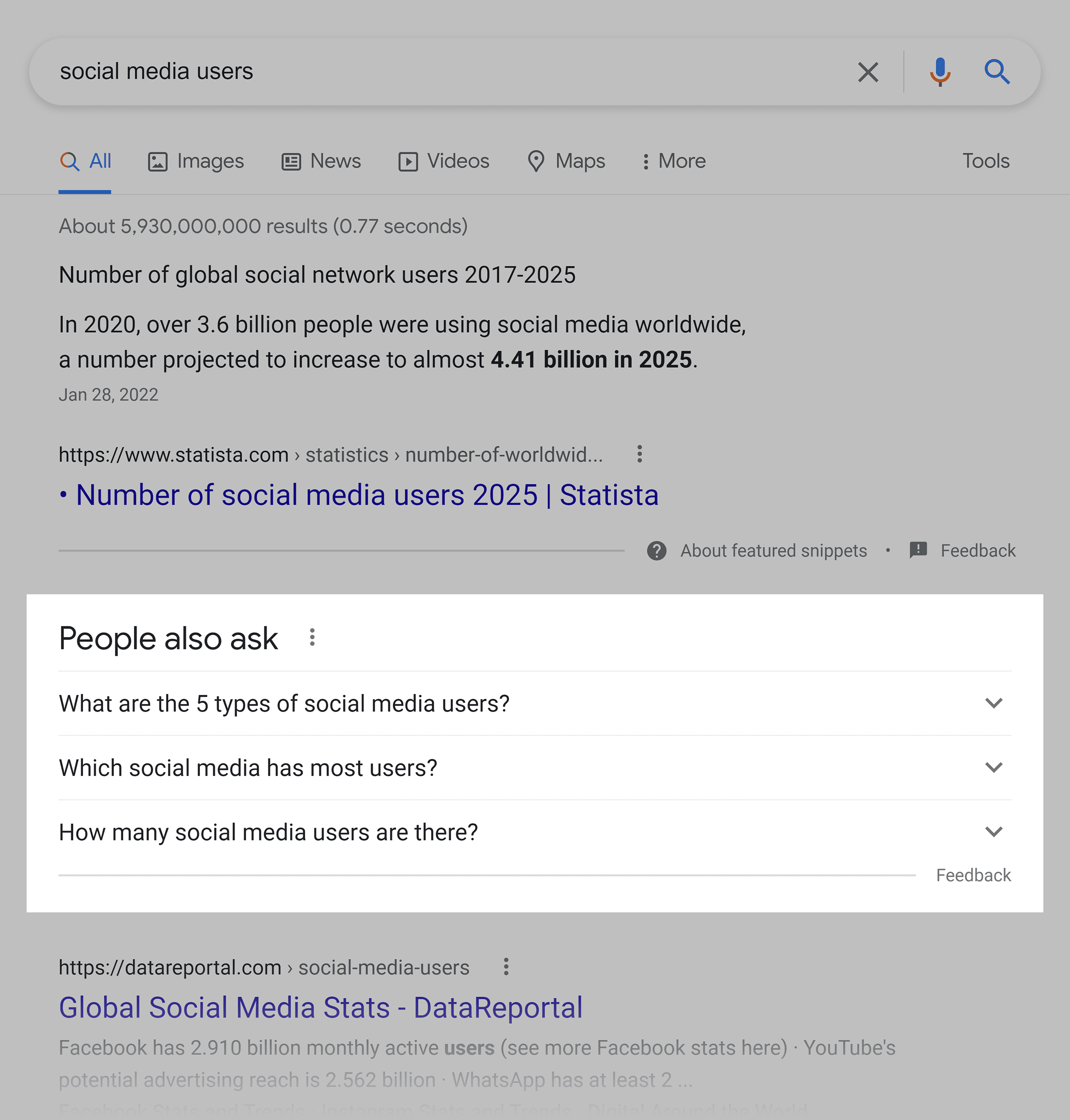Click the question mark icon near featured snippets
This screenshot has height=1120, width=1070.
(x=657, y=551)
